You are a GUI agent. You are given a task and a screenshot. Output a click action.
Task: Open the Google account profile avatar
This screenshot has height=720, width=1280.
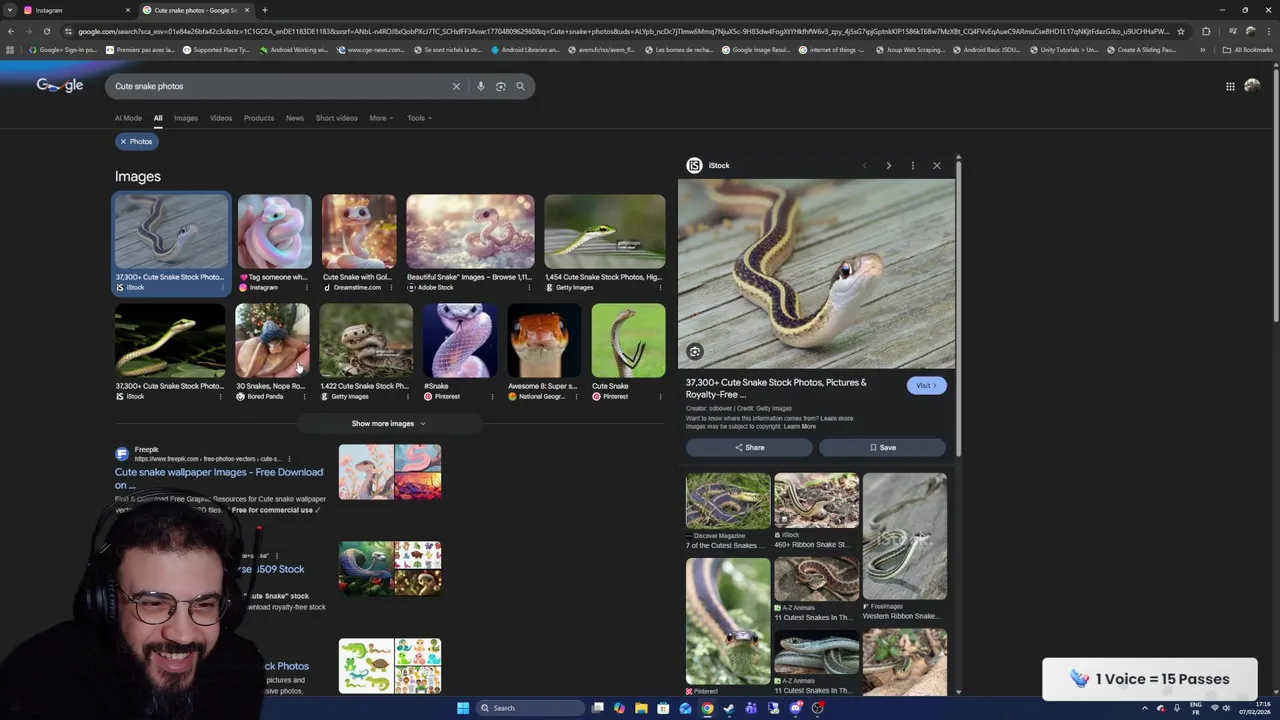pyautogui.click(x=1252, y=86)
